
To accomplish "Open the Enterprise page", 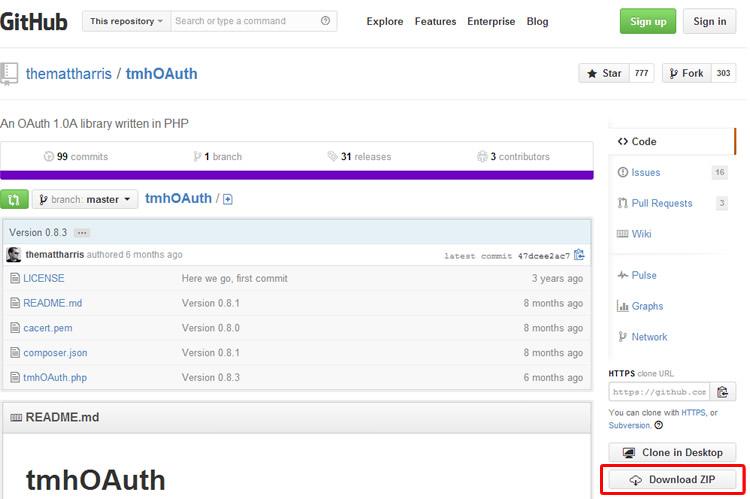I will (491, 22).
